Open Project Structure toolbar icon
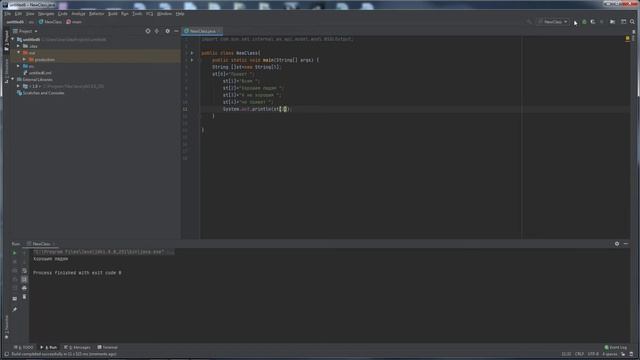The image size is (640, 360). 623,22
